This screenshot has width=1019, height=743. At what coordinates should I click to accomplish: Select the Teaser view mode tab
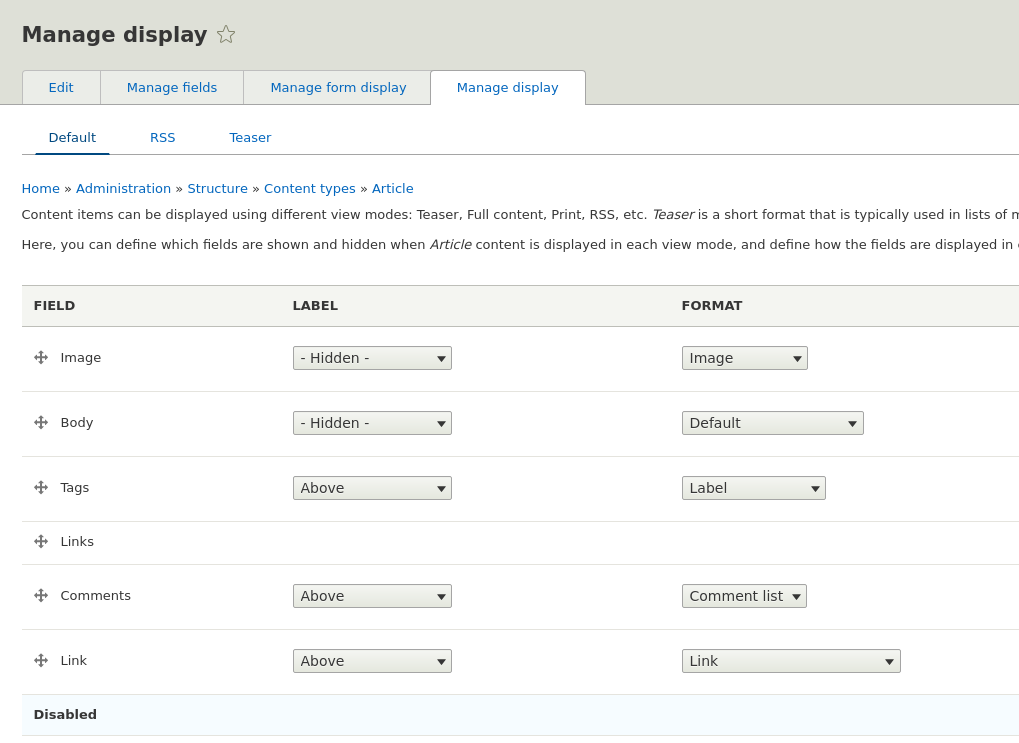pyautogui.click(x=250, y=138)
